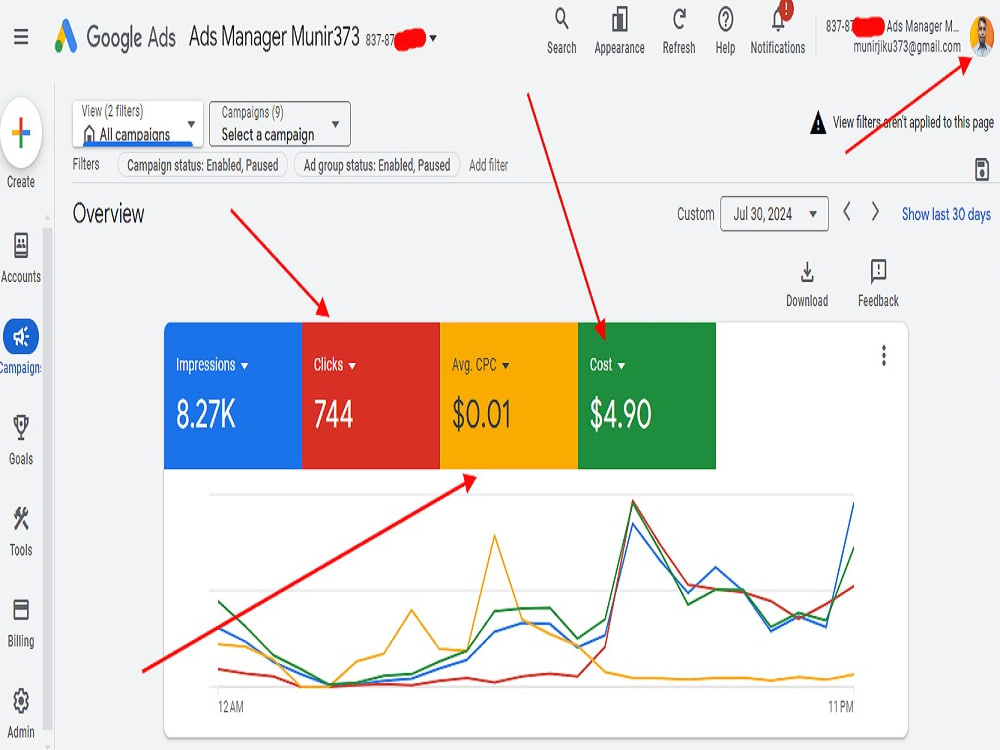Click Show last 30 days link
The width and height of the screenshot is (1000, 750).
(x=946, y=214)
